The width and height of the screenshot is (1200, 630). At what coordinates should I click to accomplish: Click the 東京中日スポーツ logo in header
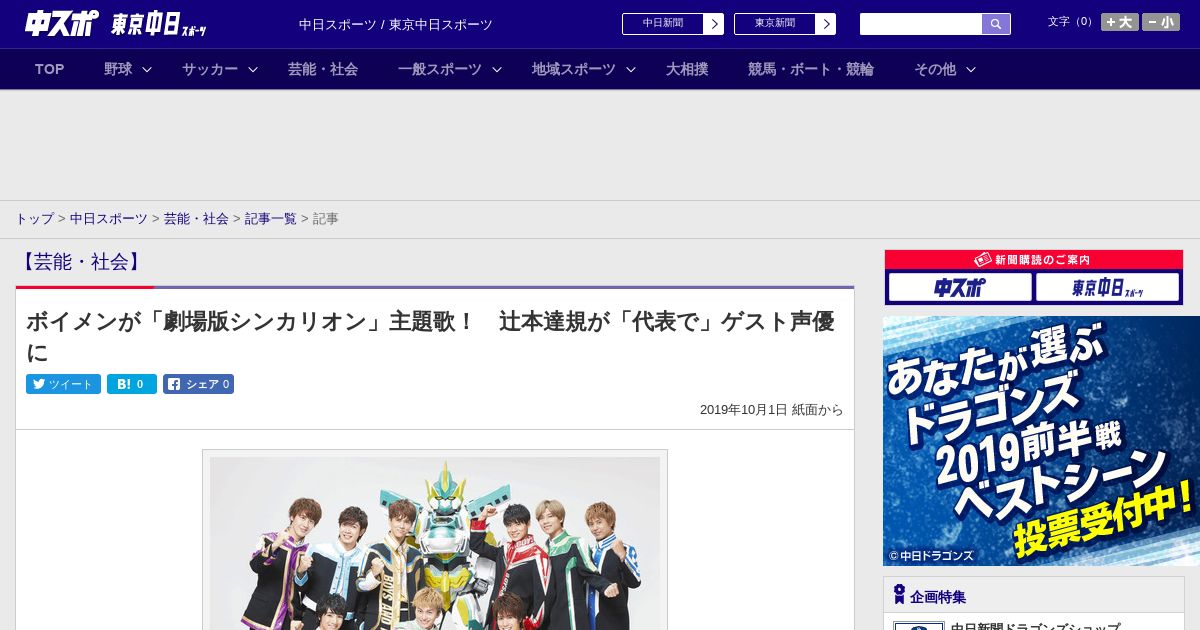(158, 24)
